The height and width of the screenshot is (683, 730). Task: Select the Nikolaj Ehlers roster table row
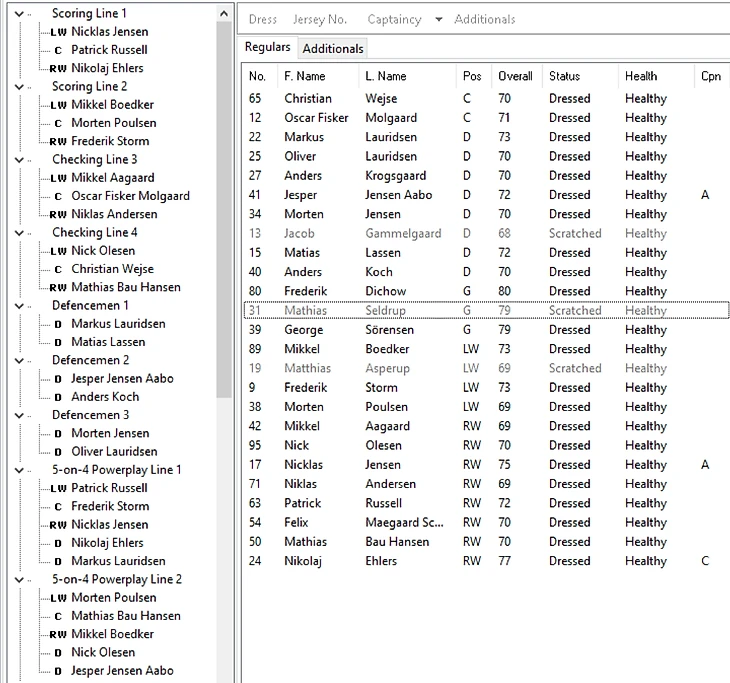[x=486, y=561]
